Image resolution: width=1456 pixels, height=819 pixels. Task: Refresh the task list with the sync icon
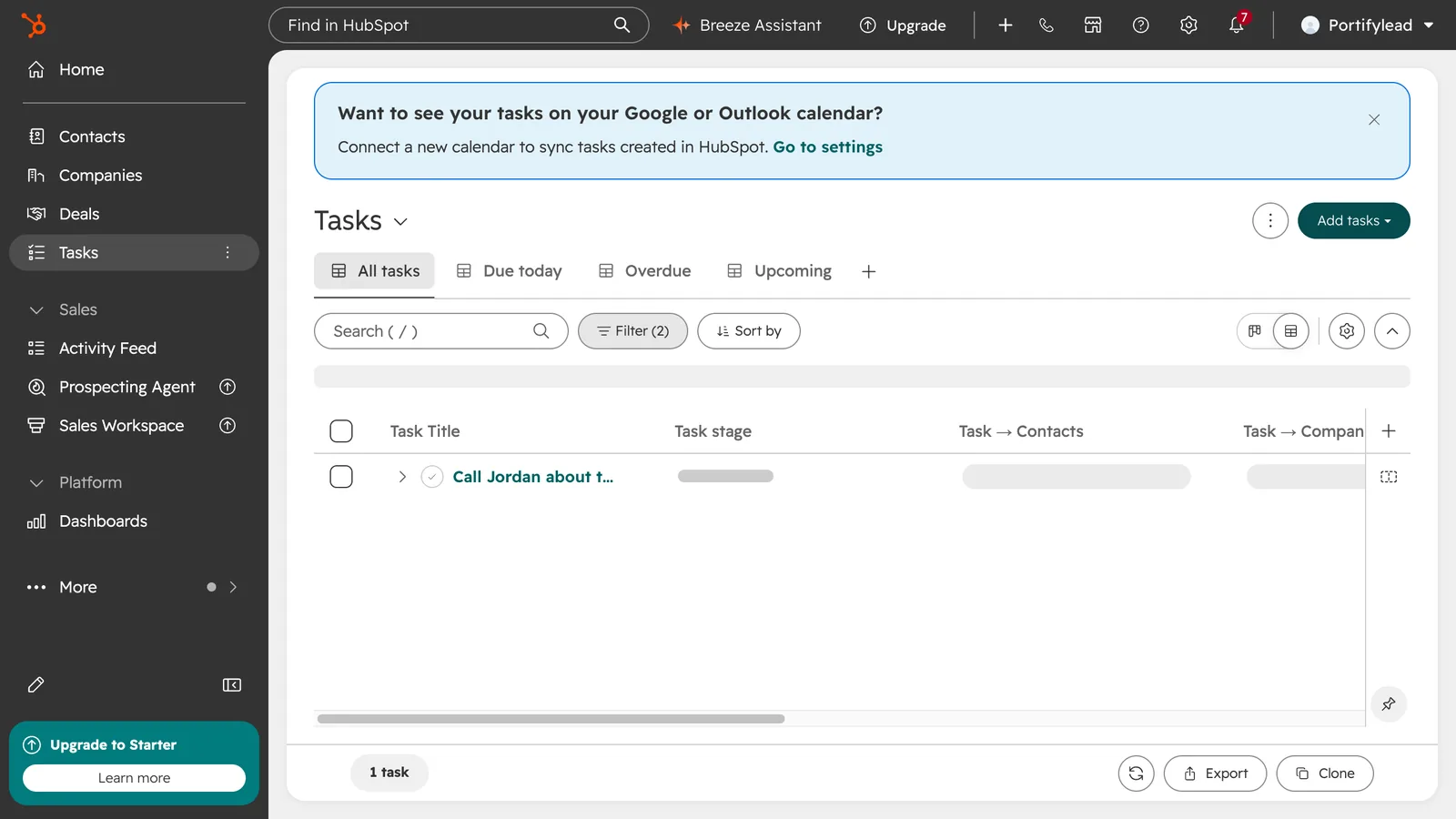(1136, 773)
